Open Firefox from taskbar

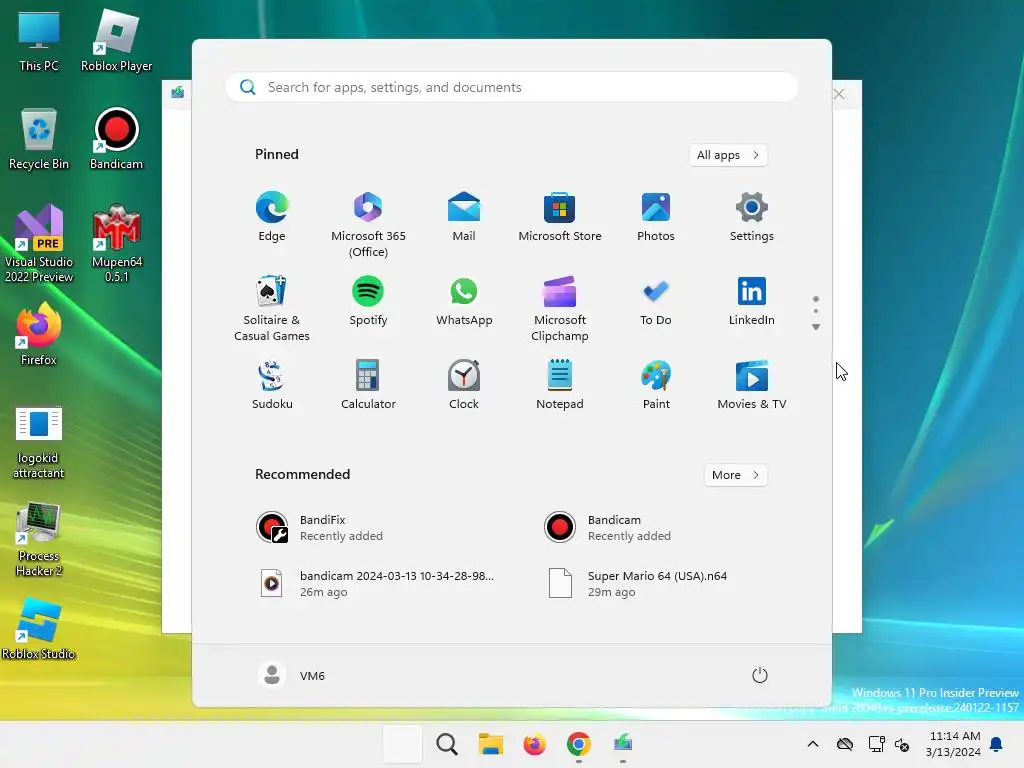(534, 744)
